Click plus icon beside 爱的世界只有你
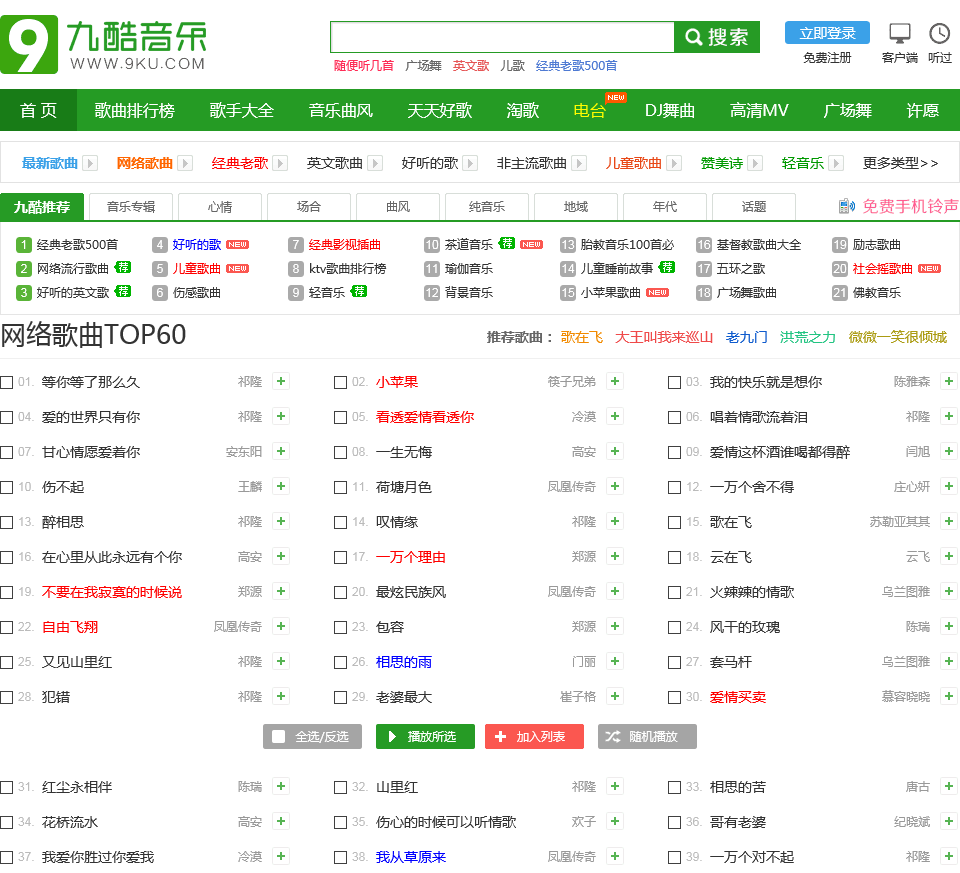960x873 pixels. [x=281, y=416]
